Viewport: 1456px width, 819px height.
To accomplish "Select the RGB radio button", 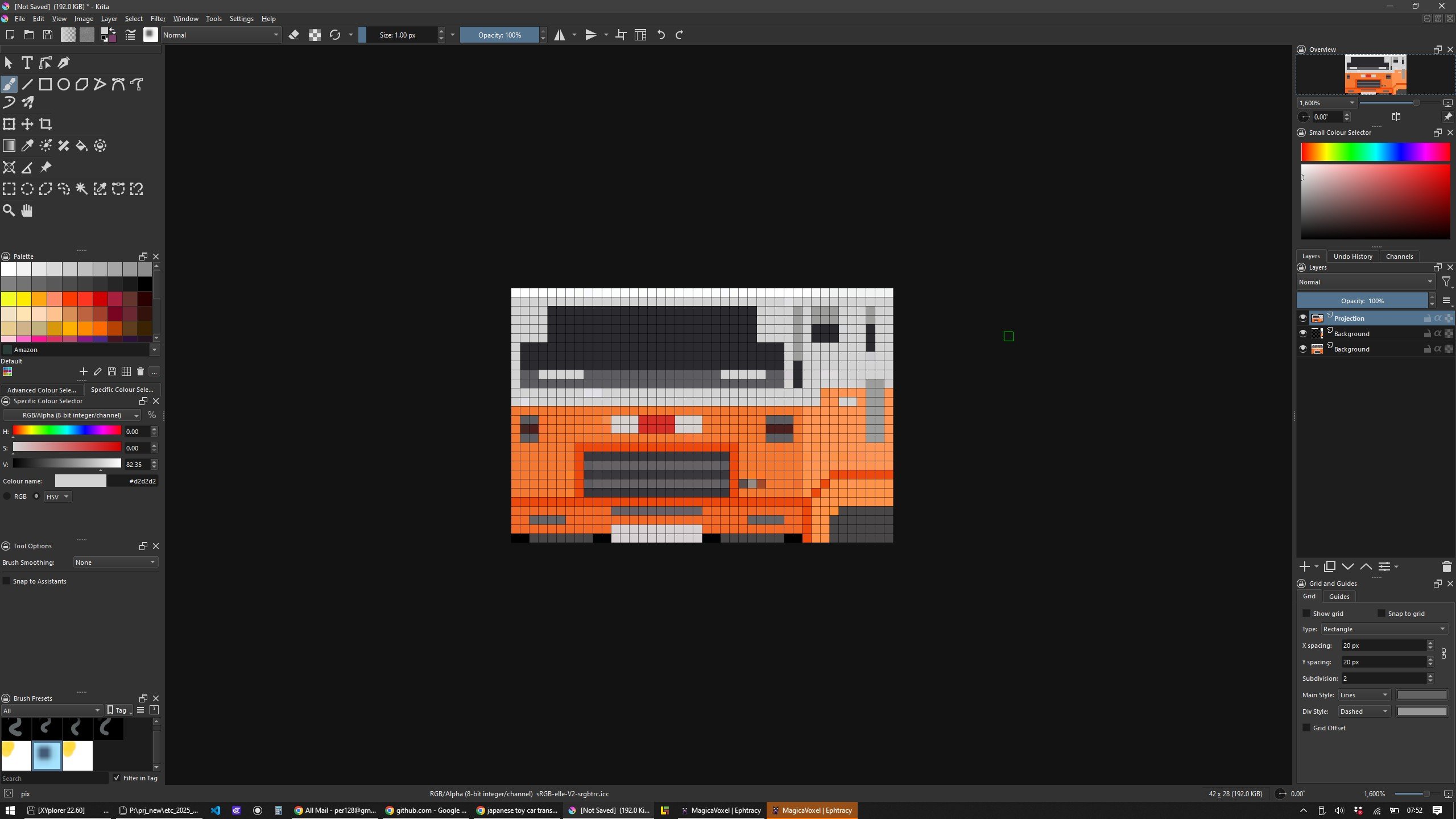I will [7, 496].
